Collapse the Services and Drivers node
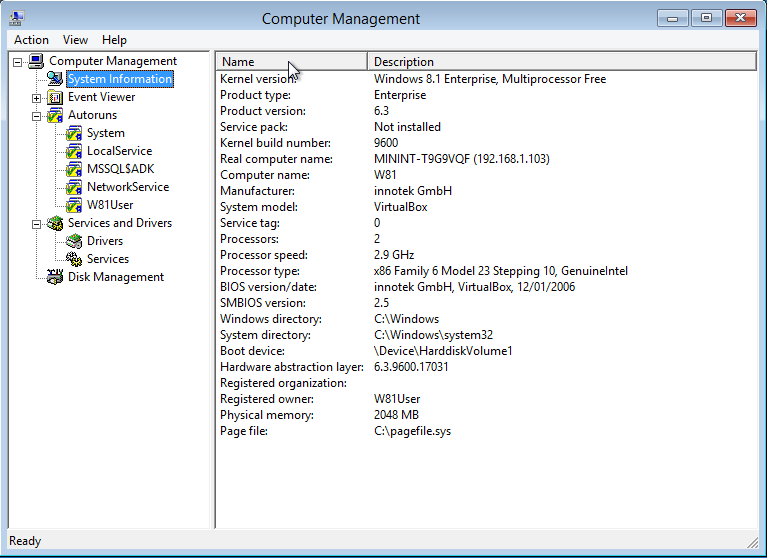This screenshot has width=767, height=558. 37,224
